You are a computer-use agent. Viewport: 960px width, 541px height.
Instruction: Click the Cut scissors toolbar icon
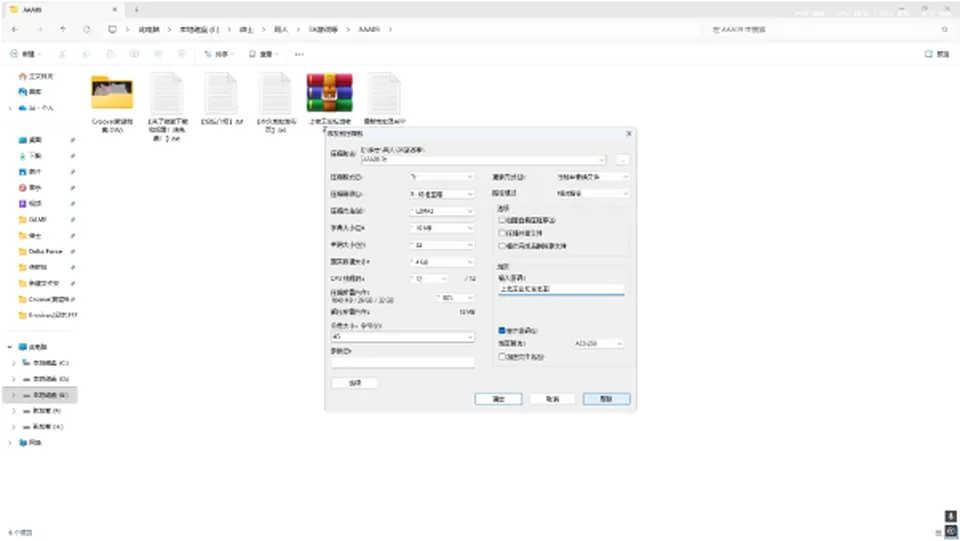tap(62, 54)
